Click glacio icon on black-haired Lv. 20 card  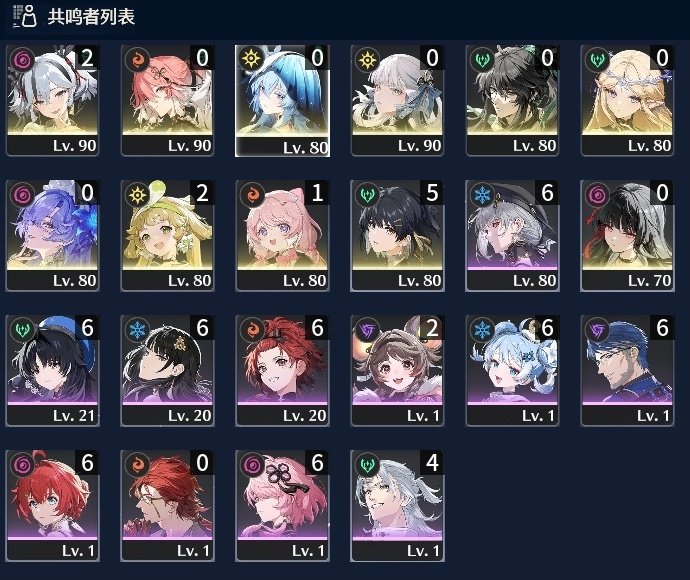coord(137,330)
